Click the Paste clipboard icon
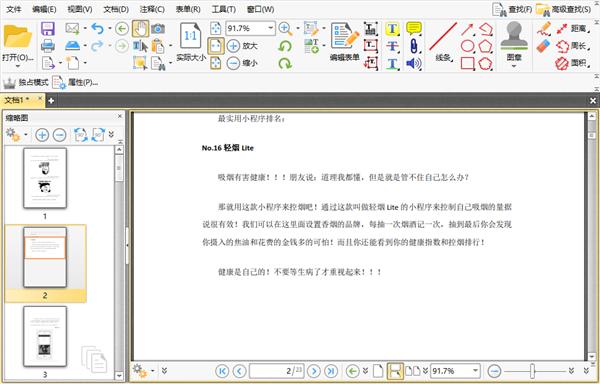The height and width of the screenshot is (384, 600). click(158, 46)
